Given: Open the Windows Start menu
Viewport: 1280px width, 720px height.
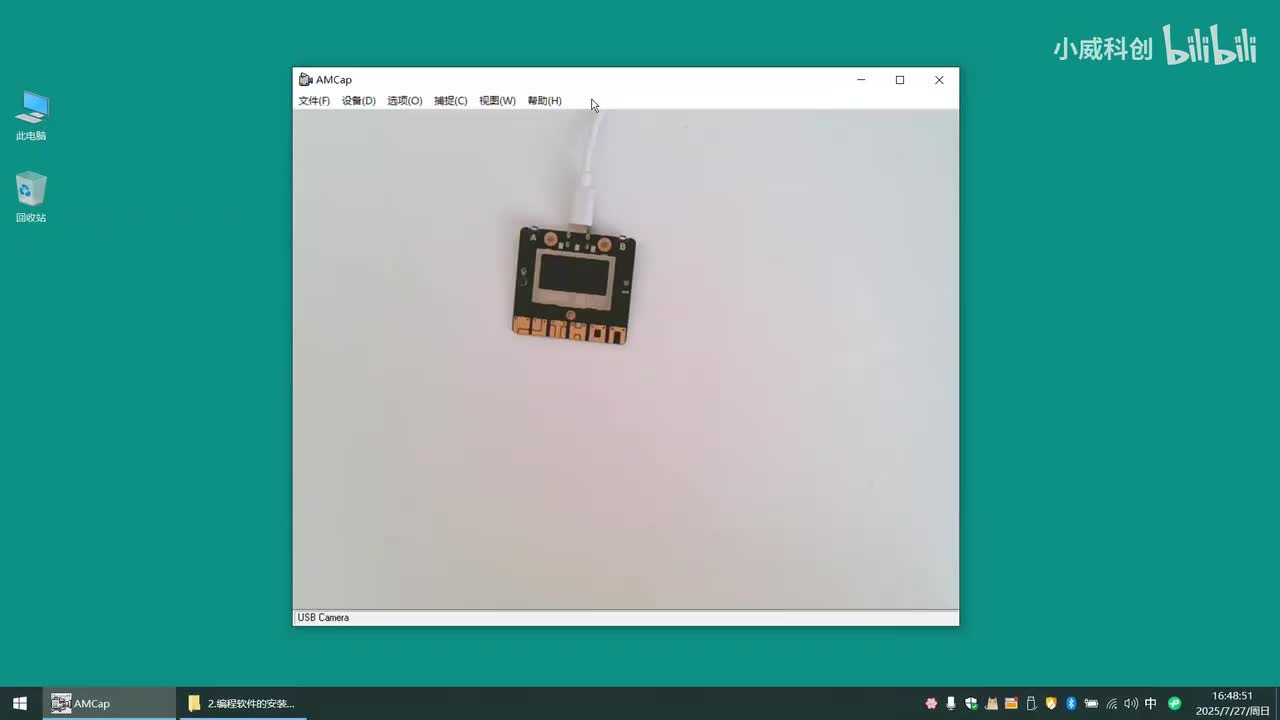Looking at the screenshot, I should tap(20, 704).
